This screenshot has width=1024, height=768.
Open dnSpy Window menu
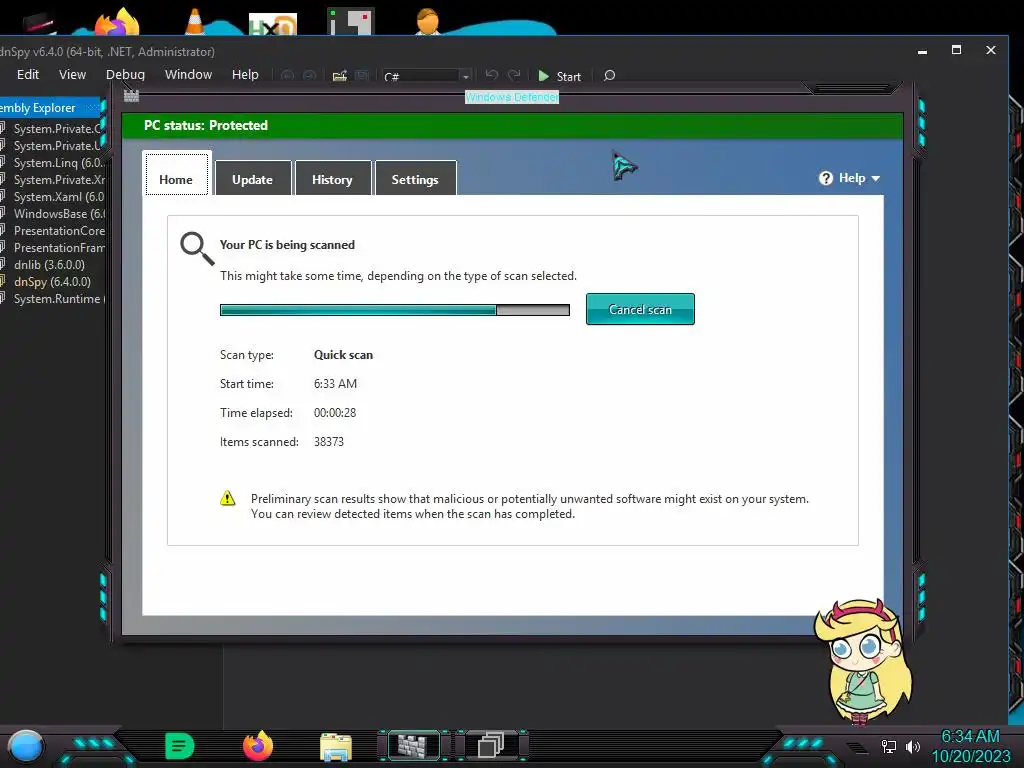point(188,74)
